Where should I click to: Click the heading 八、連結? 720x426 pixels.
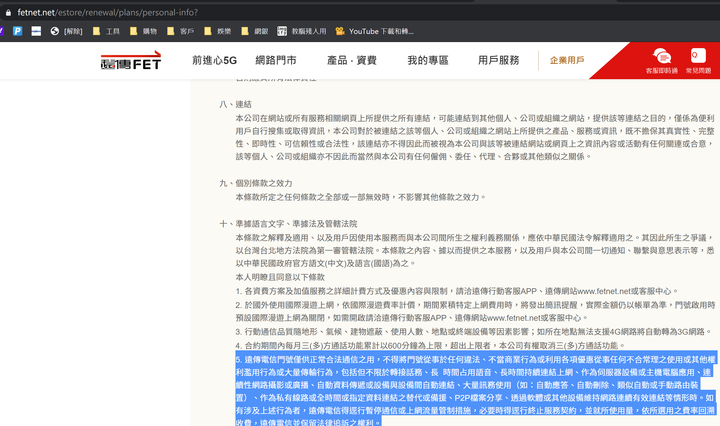click(x=236, y=104)
